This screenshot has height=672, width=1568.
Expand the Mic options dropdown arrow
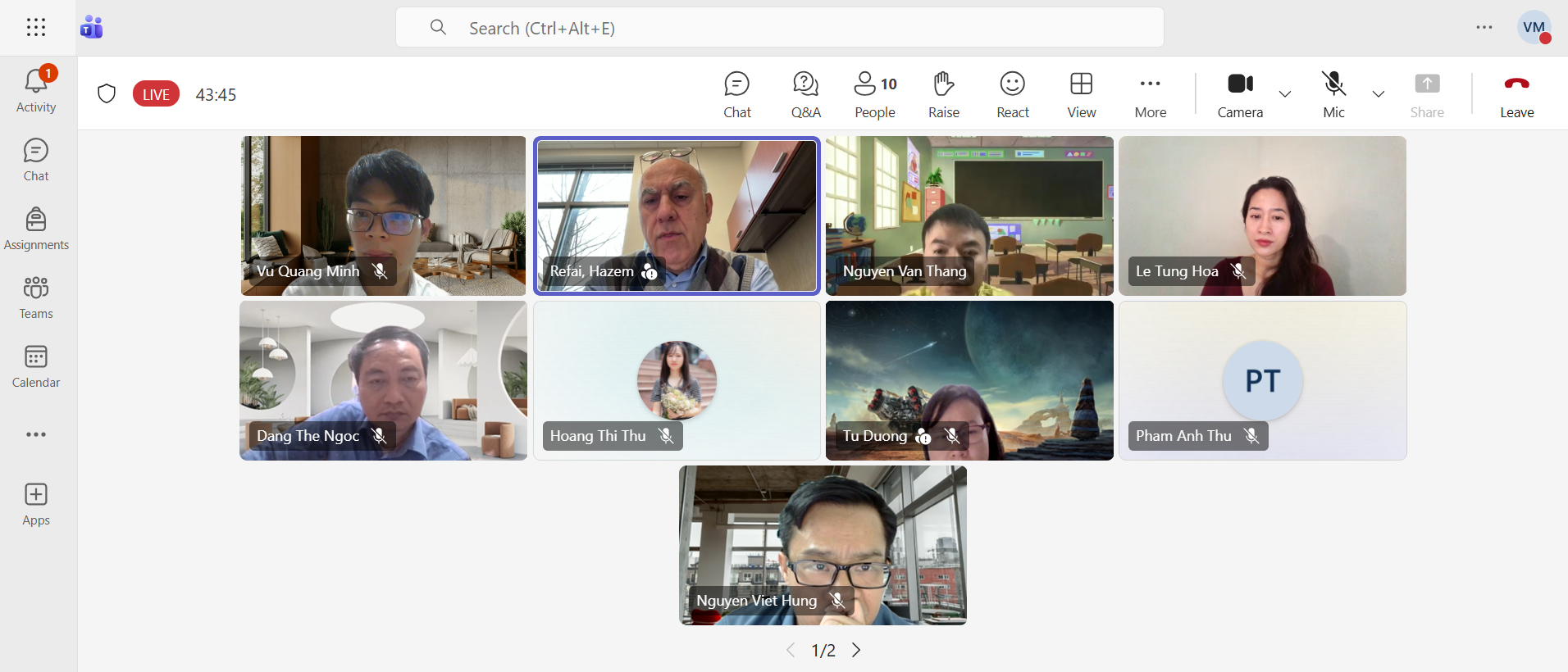1379,94
